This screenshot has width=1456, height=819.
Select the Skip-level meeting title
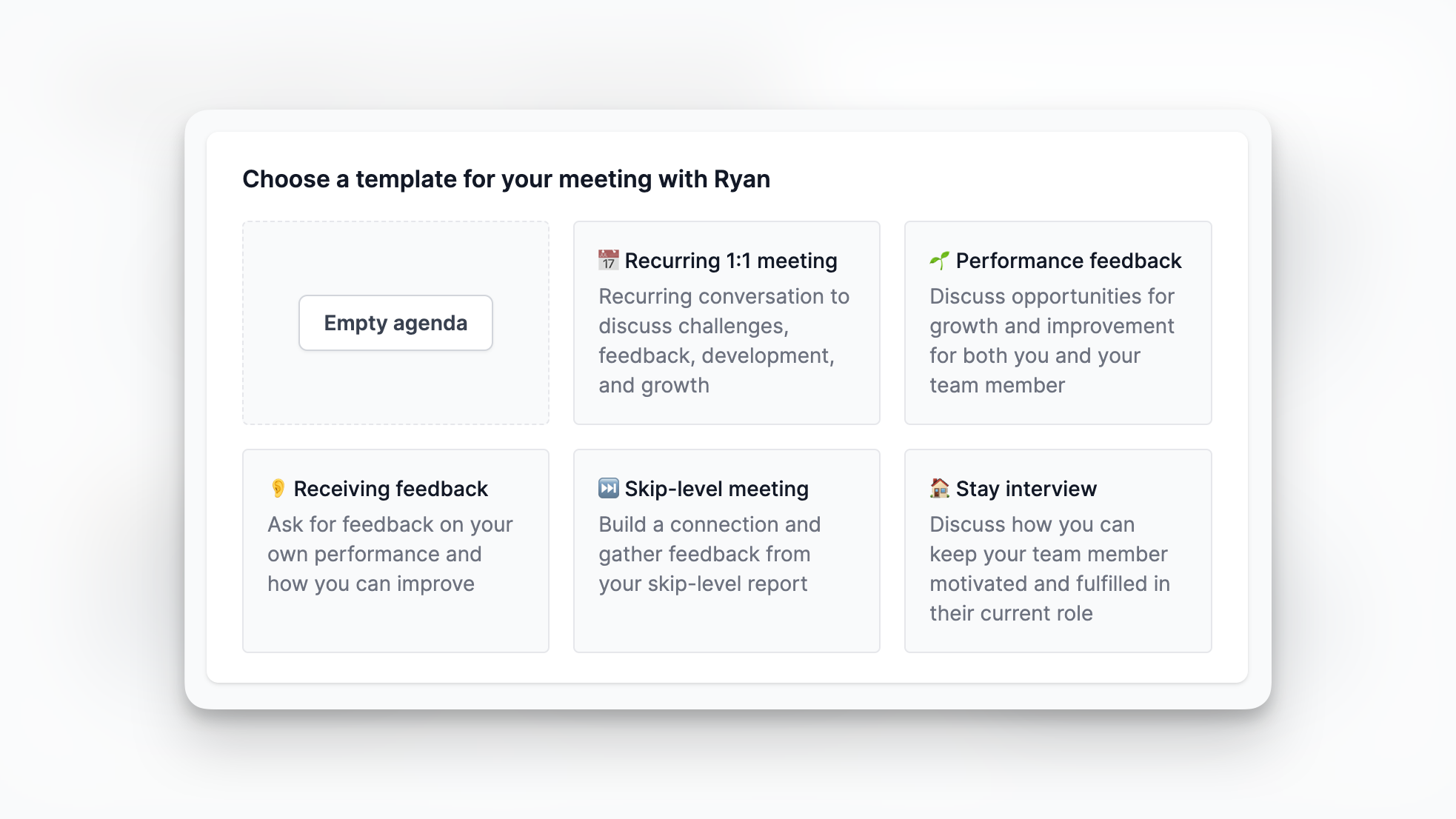tap(716, 489)
